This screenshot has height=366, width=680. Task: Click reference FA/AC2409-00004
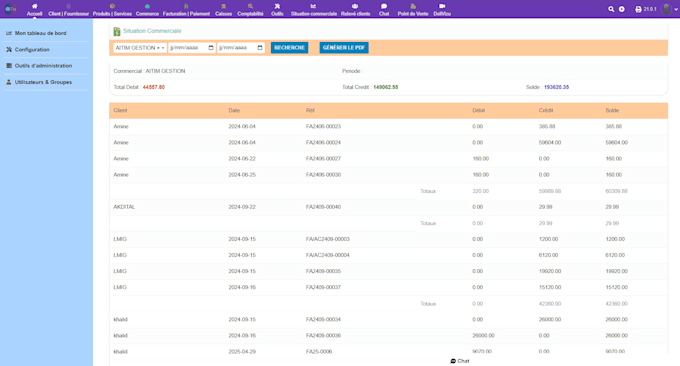point(328,255)
